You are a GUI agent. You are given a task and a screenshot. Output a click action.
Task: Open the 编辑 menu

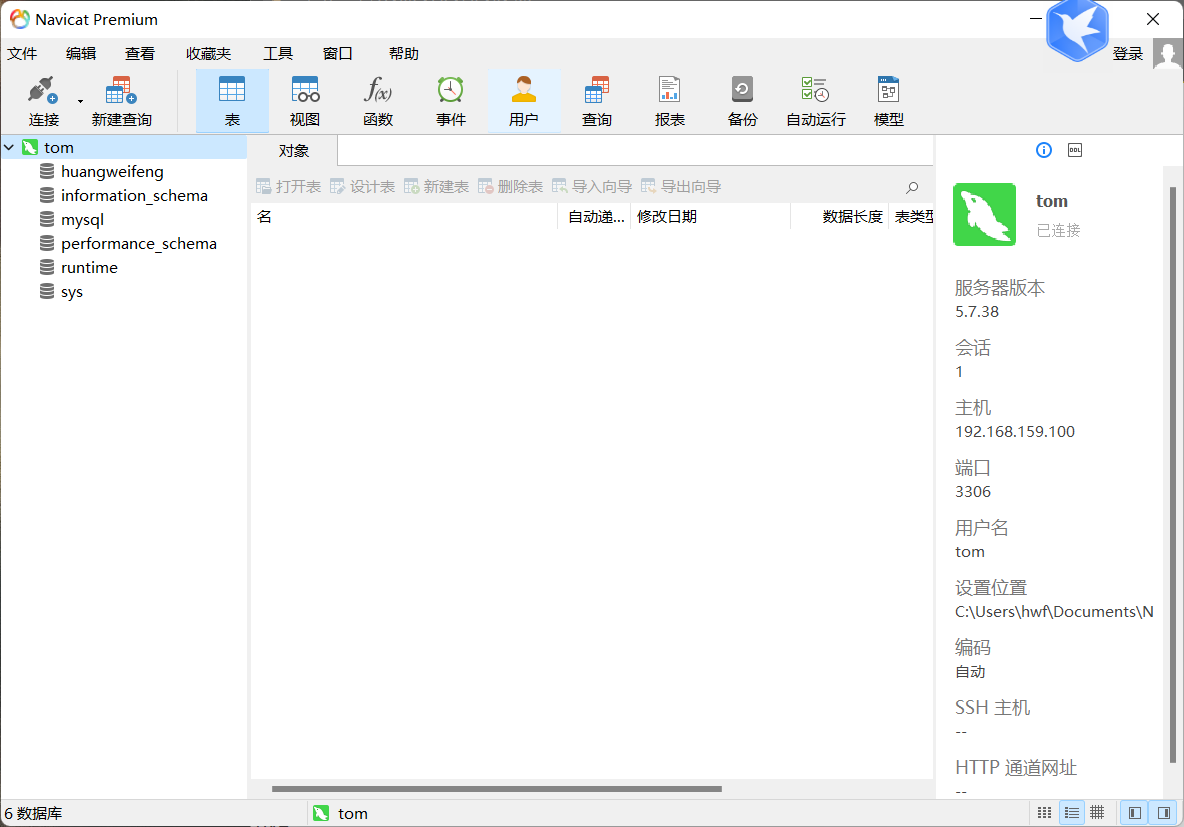81,54
